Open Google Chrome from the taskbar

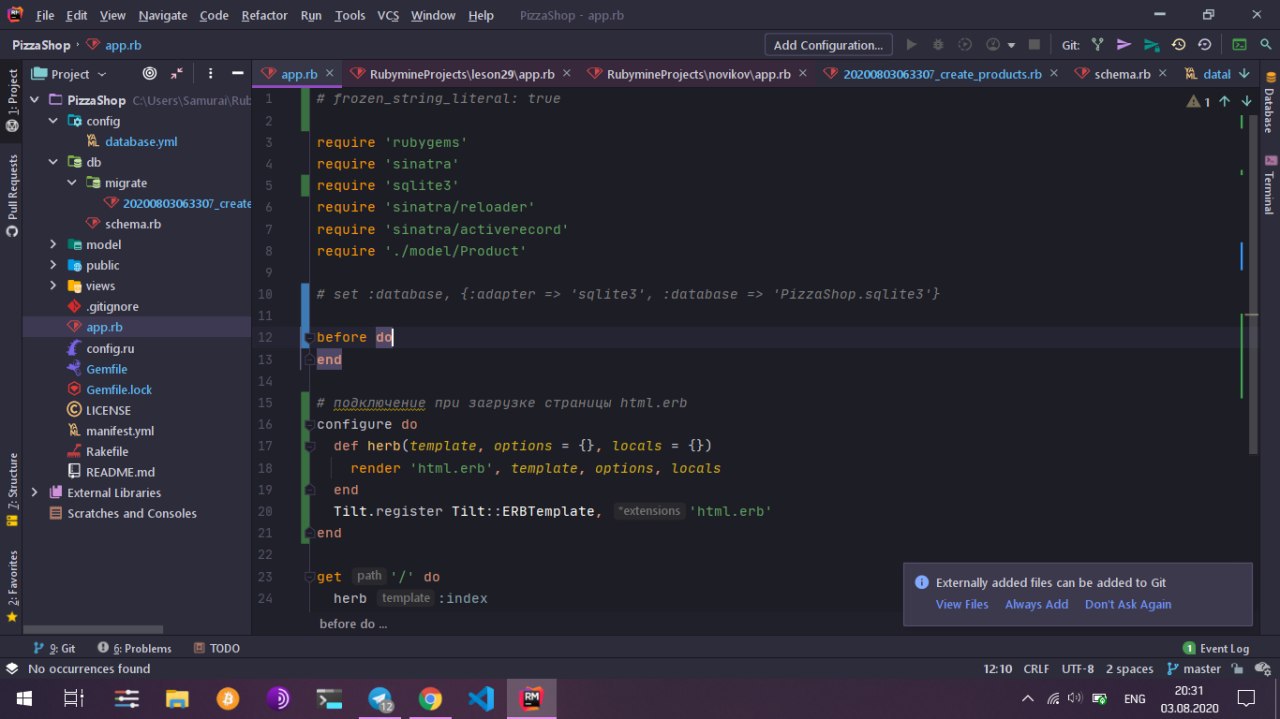(431, 699)
